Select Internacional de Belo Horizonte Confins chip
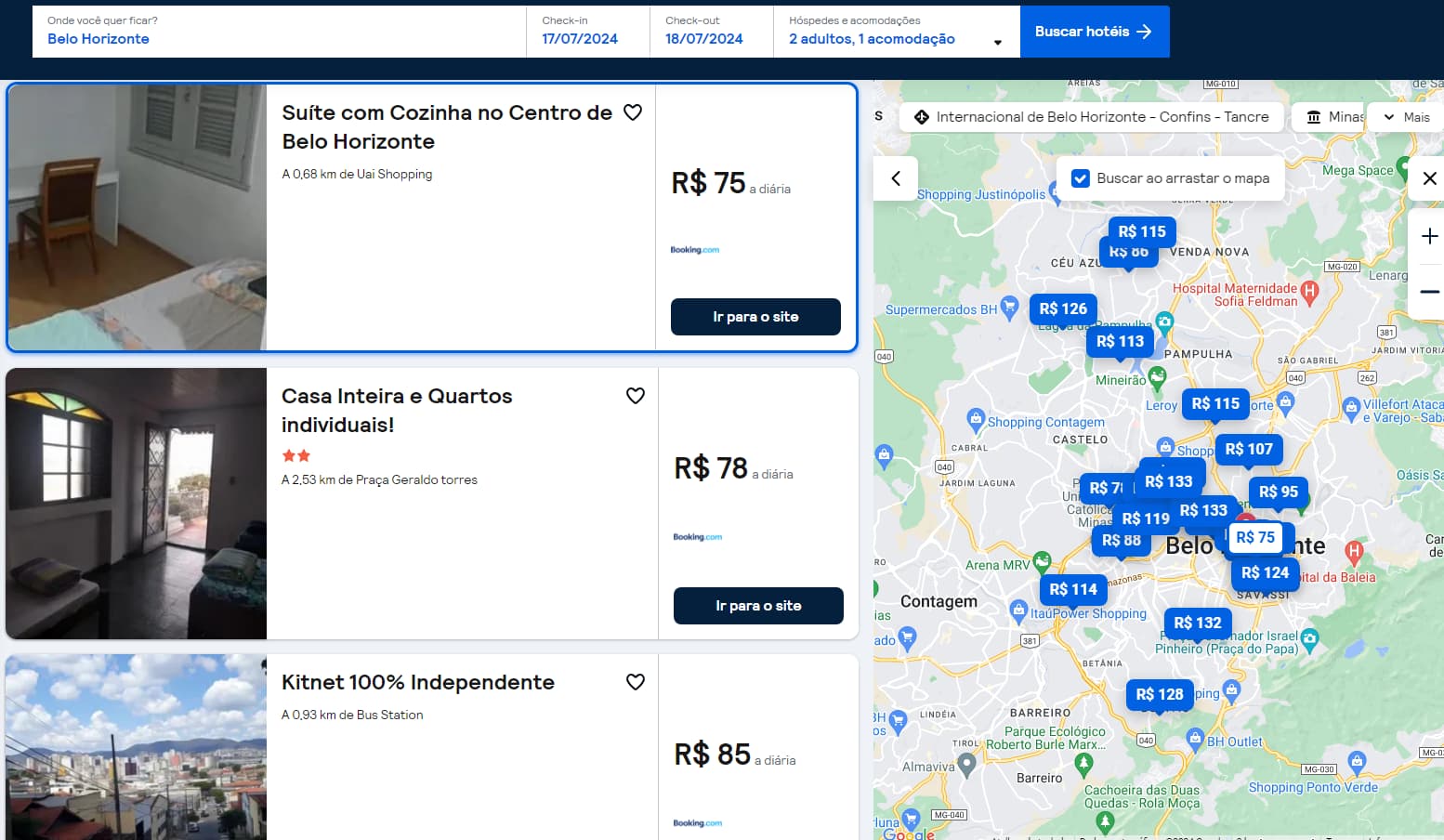1444x840 pixels. [1092, 117]
